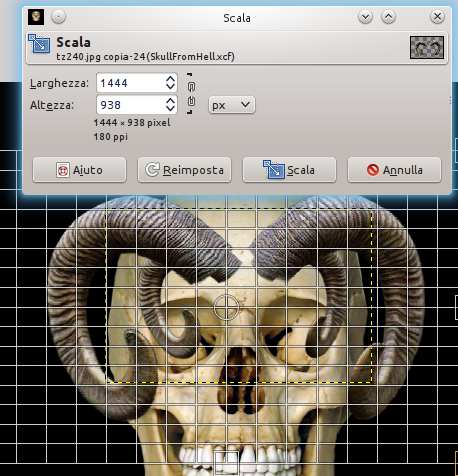458x476 pixels.
Task: Click the skull window menu icon
Action: (x=36, y=17)
